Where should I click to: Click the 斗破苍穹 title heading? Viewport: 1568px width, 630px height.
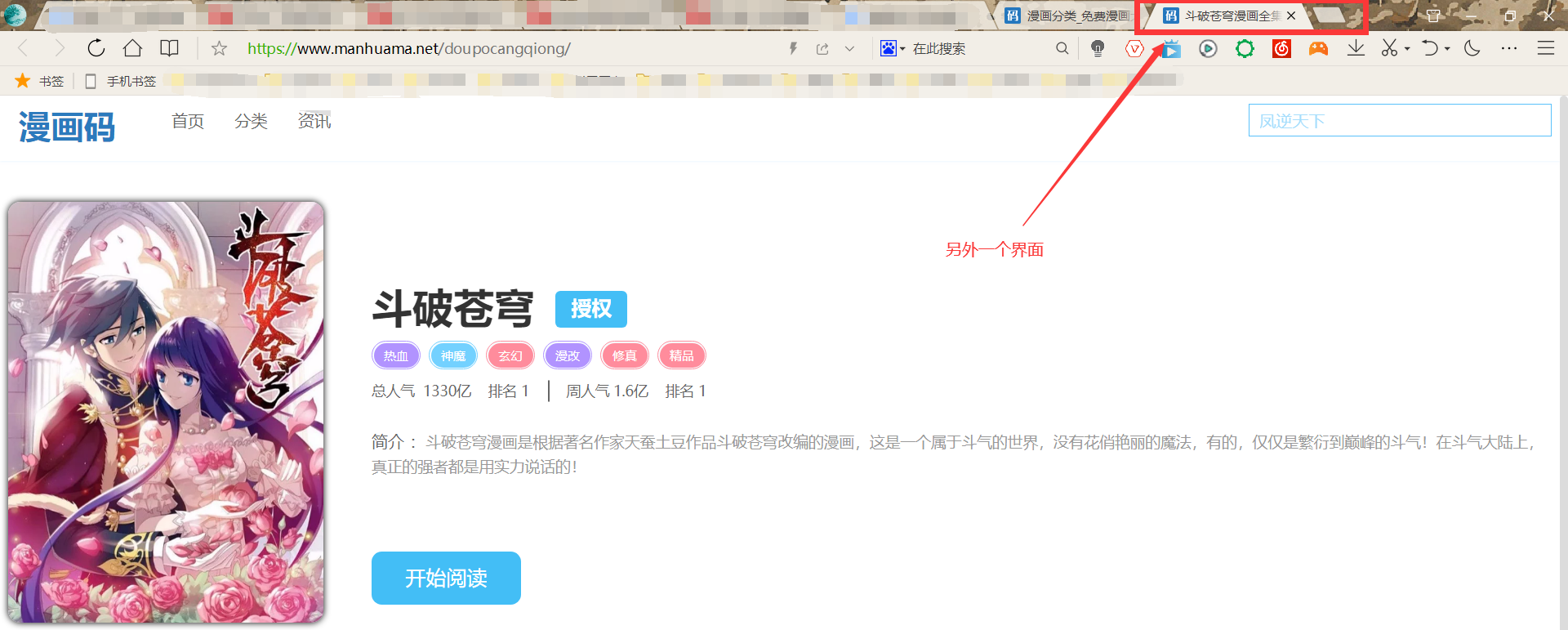pos(453,309)
